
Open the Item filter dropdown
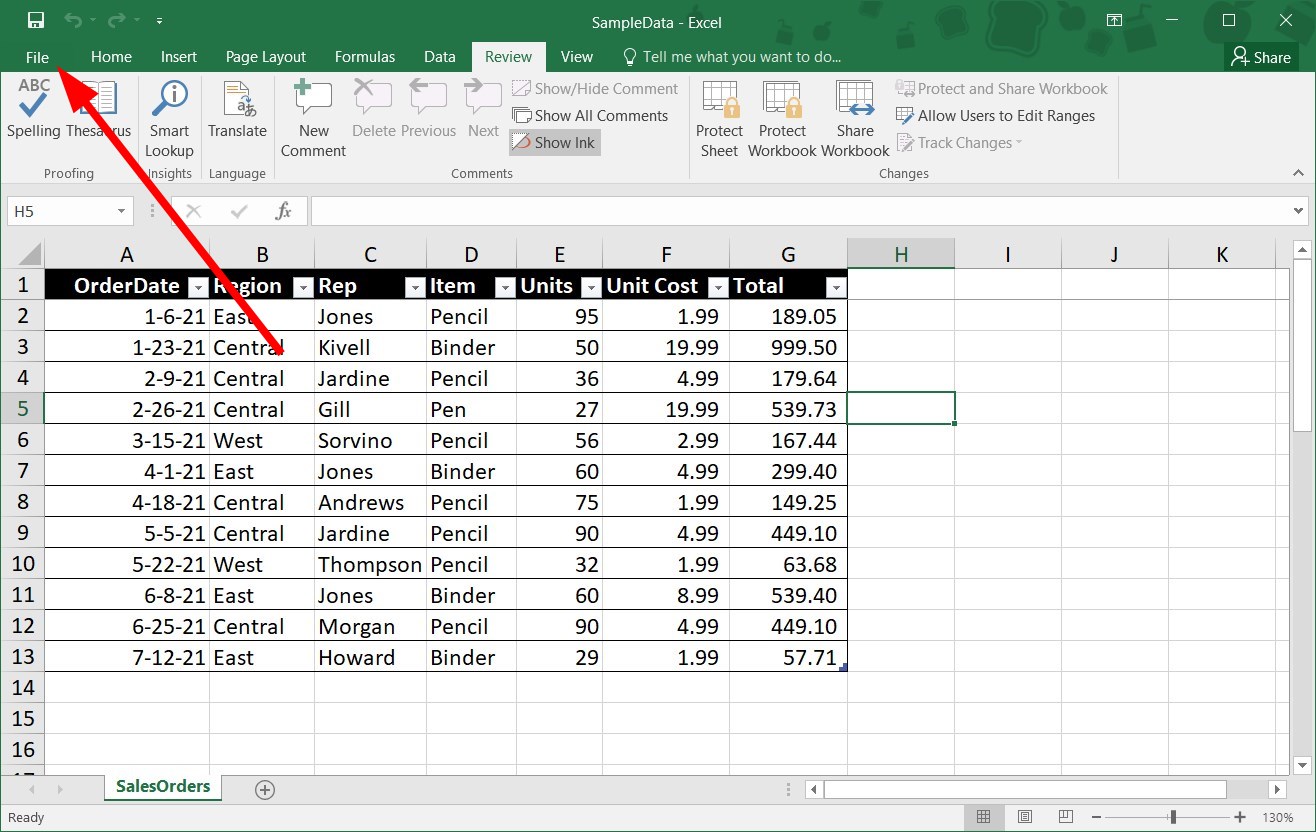(x=505, y=288)
